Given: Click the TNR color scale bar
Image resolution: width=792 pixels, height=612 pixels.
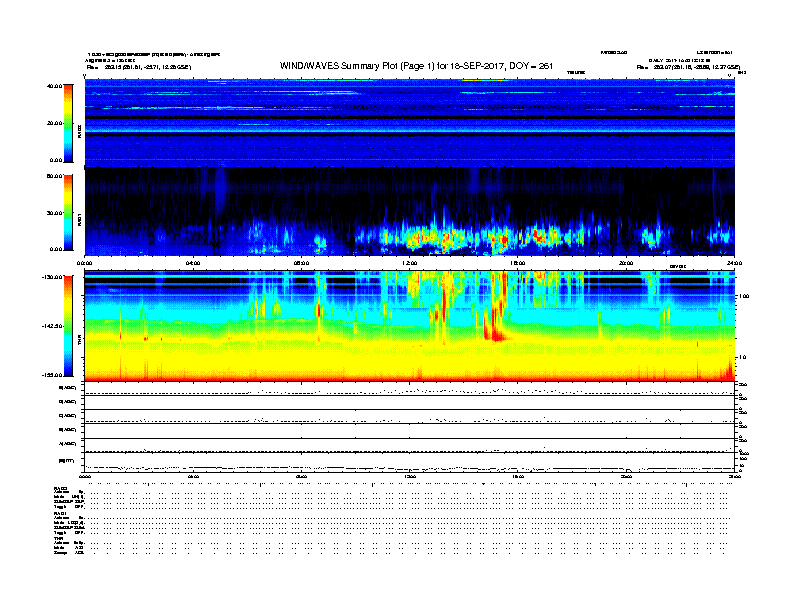Looking at the screenshot, I should tap(68, 326).
